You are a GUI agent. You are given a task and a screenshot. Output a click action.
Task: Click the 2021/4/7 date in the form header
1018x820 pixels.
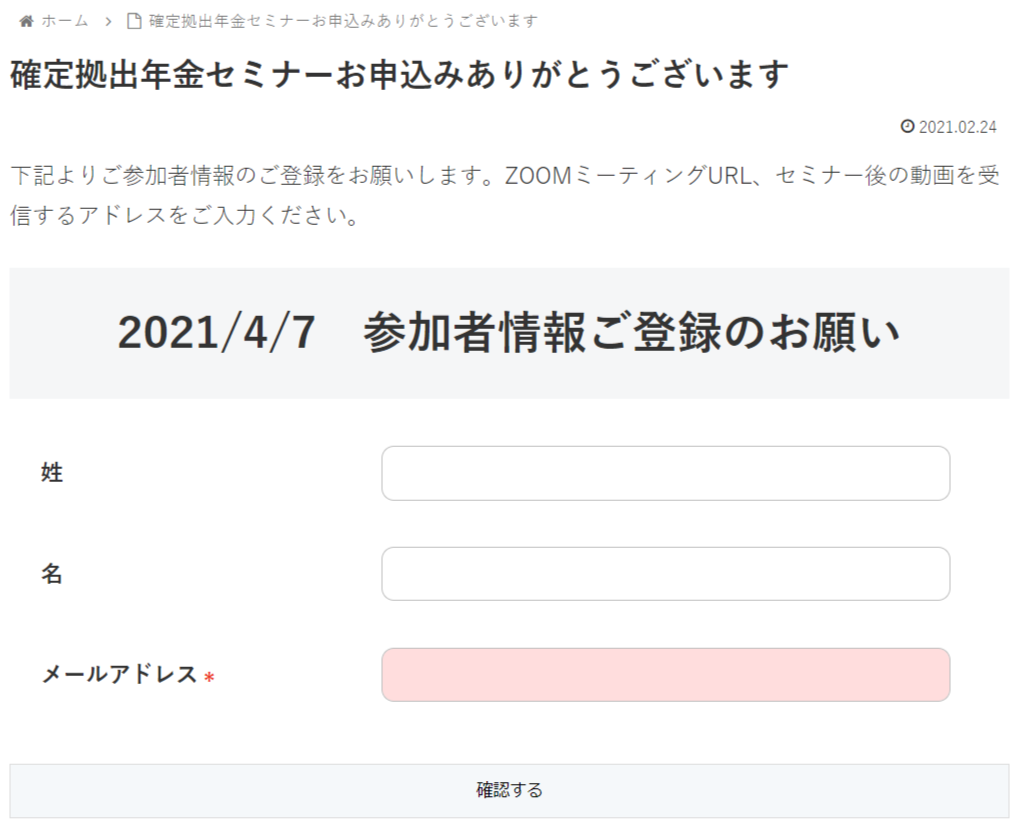click(216, 332)
